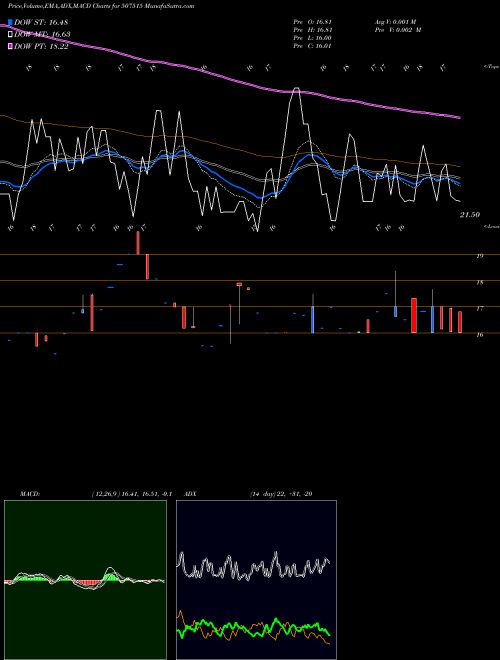Click the 18 price axis label
Image resolution: width=500 pixels, height=660 pixels.
coord(480,283)
